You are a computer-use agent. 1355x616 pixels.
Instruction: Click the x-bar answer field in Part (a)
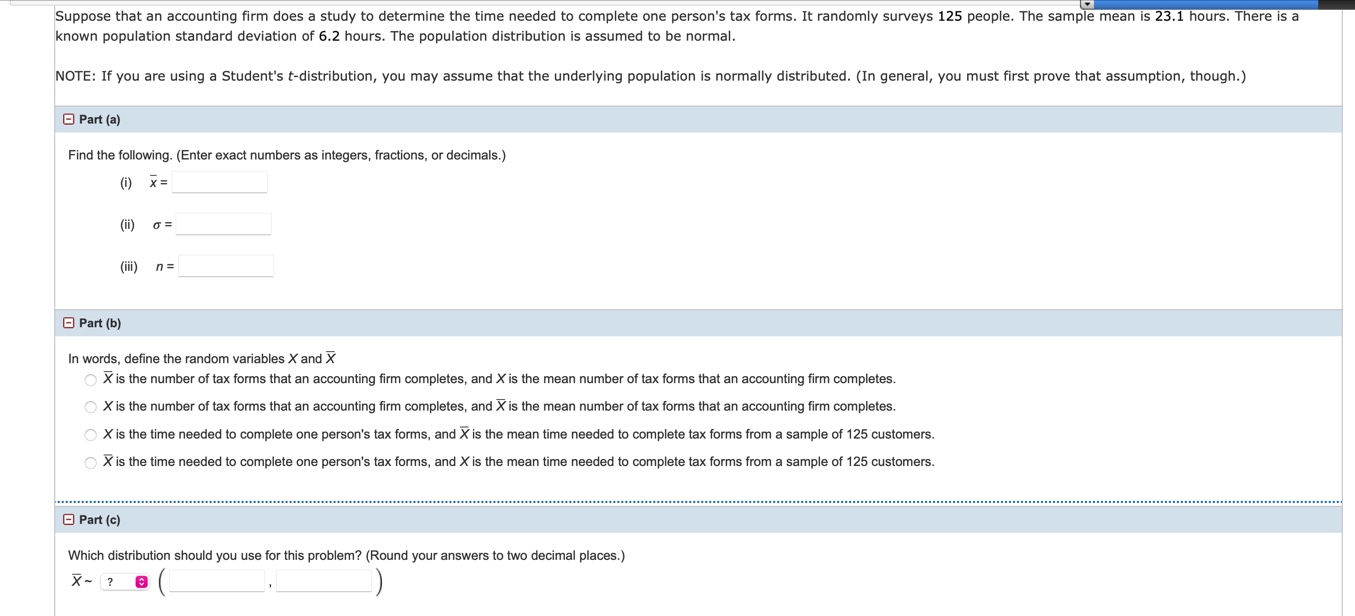[x=218, y=181]
